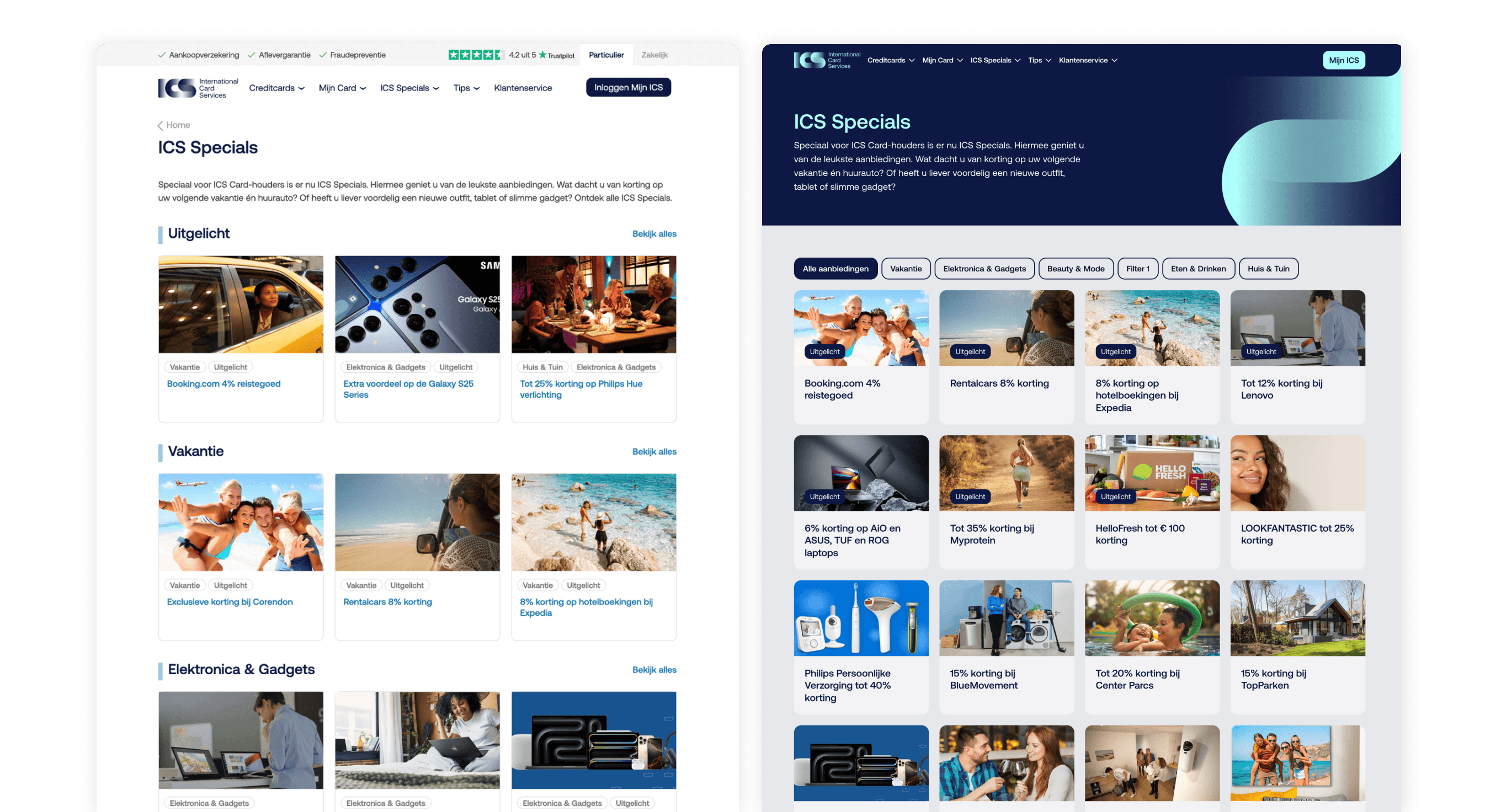The image size is (1501, 812).
Task: Click the ICS logo in white header
Action: [197, 88]
